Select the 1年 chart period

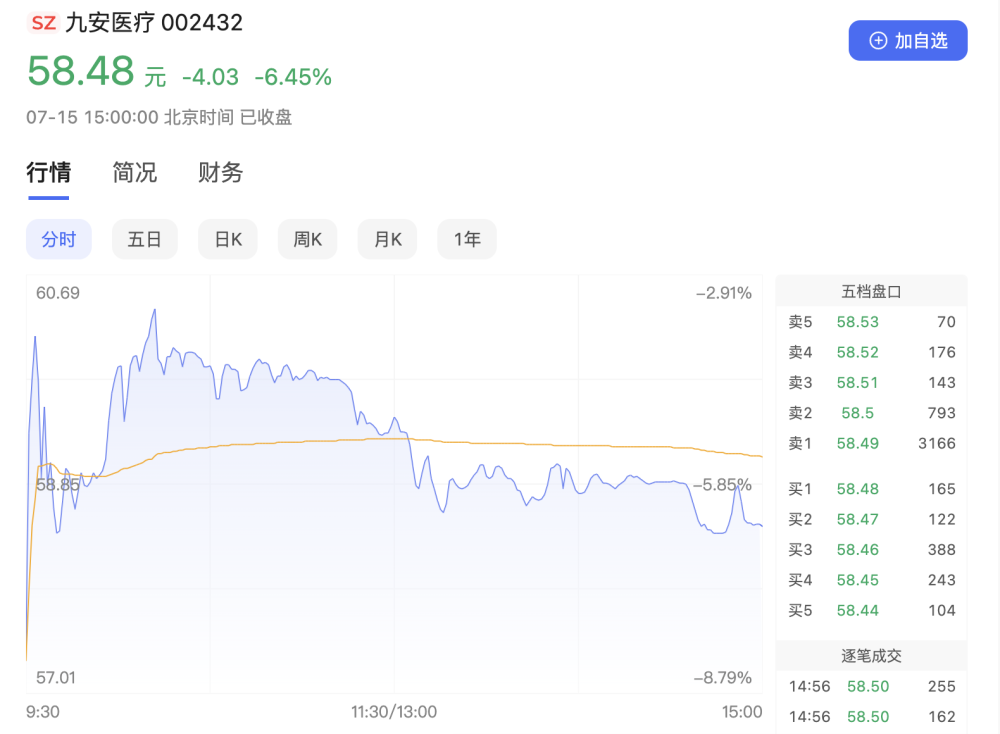tap(467, 239)
